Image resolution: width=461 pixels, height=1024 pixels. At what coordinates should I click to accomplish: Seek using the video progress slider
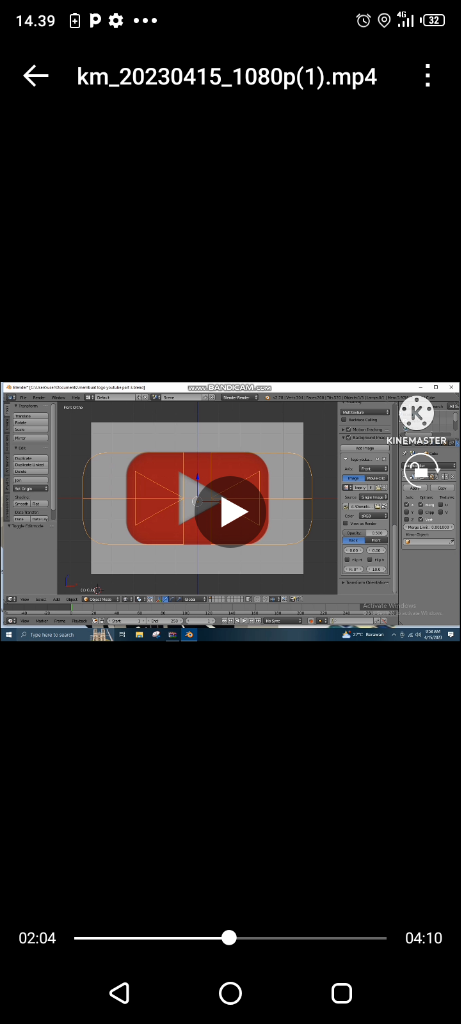coord(230,938)
